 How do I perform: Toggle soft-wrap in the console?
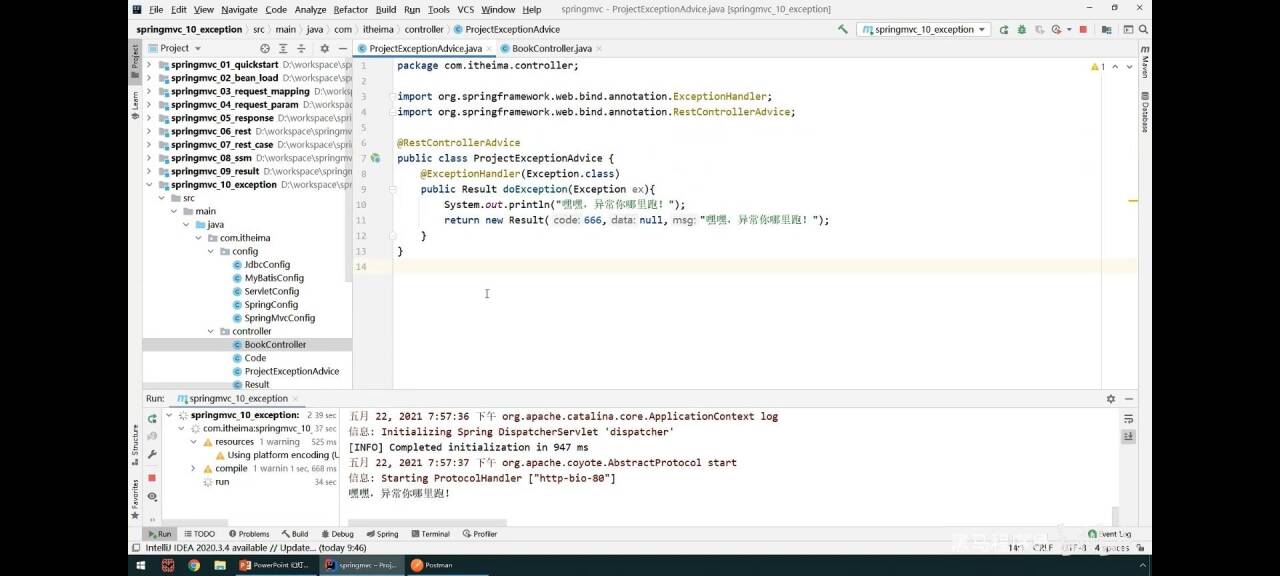coord(1129,420)
